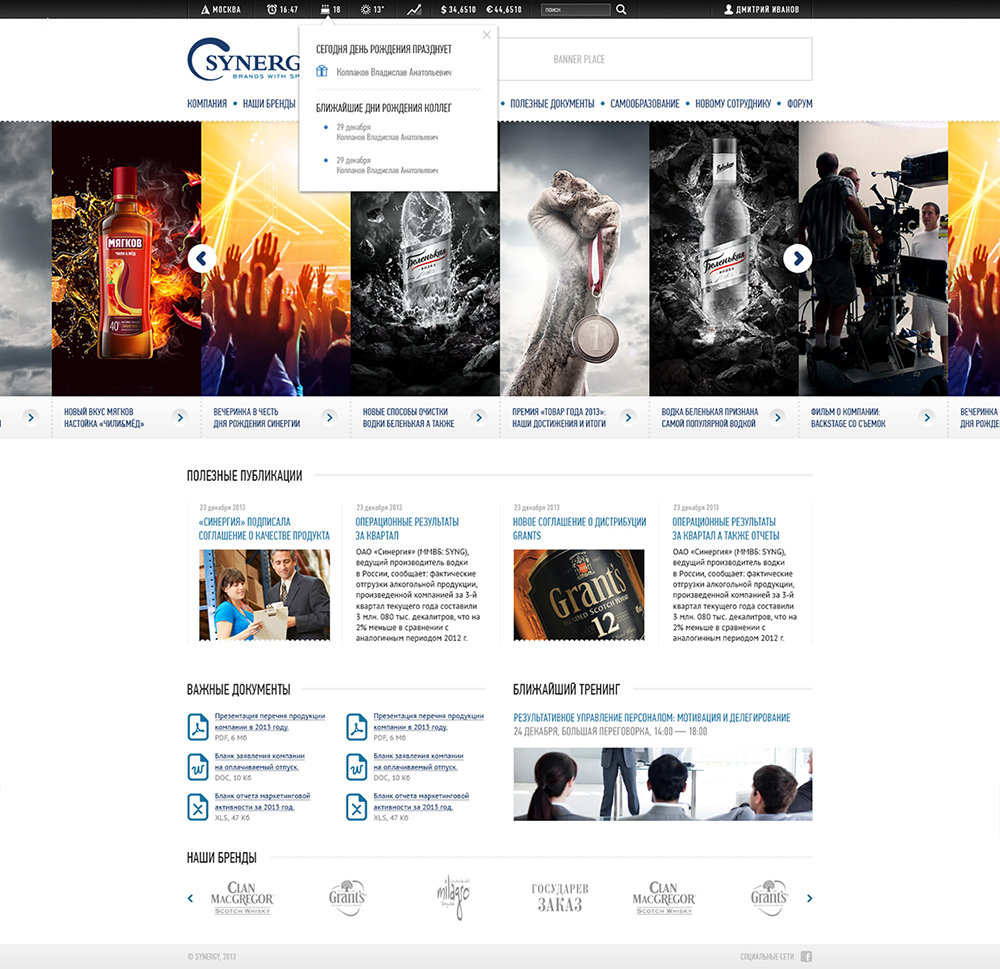Click the user profile icon beside Дмитрий Иванов
Screen dimensions: 1000x969
point(728,10)
